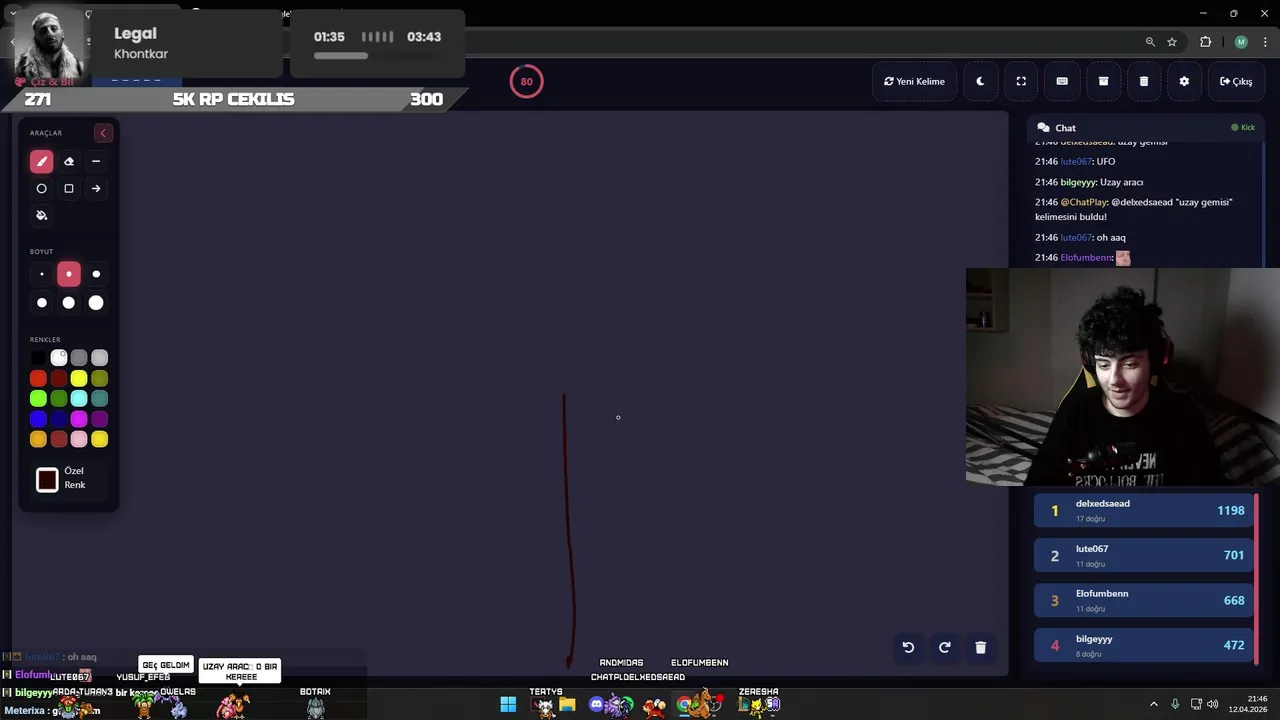Pick the light pink color swatch
This screenshot has width=1280, height=720.
(x=79, y=439)
